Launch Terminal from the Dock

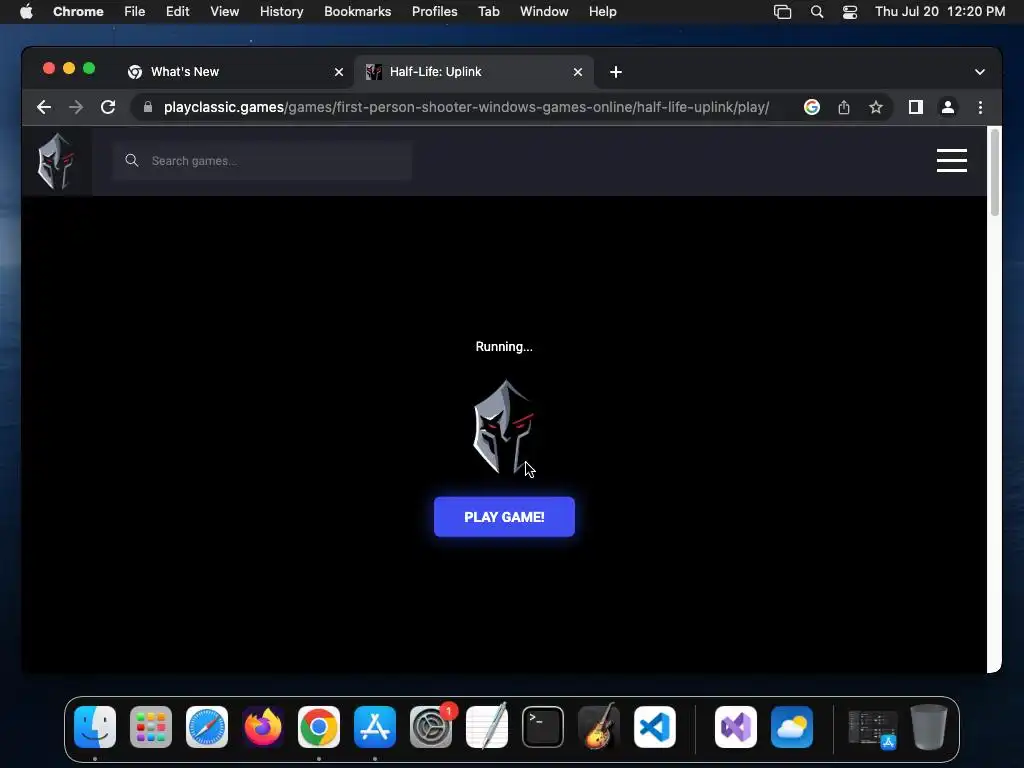543,727
